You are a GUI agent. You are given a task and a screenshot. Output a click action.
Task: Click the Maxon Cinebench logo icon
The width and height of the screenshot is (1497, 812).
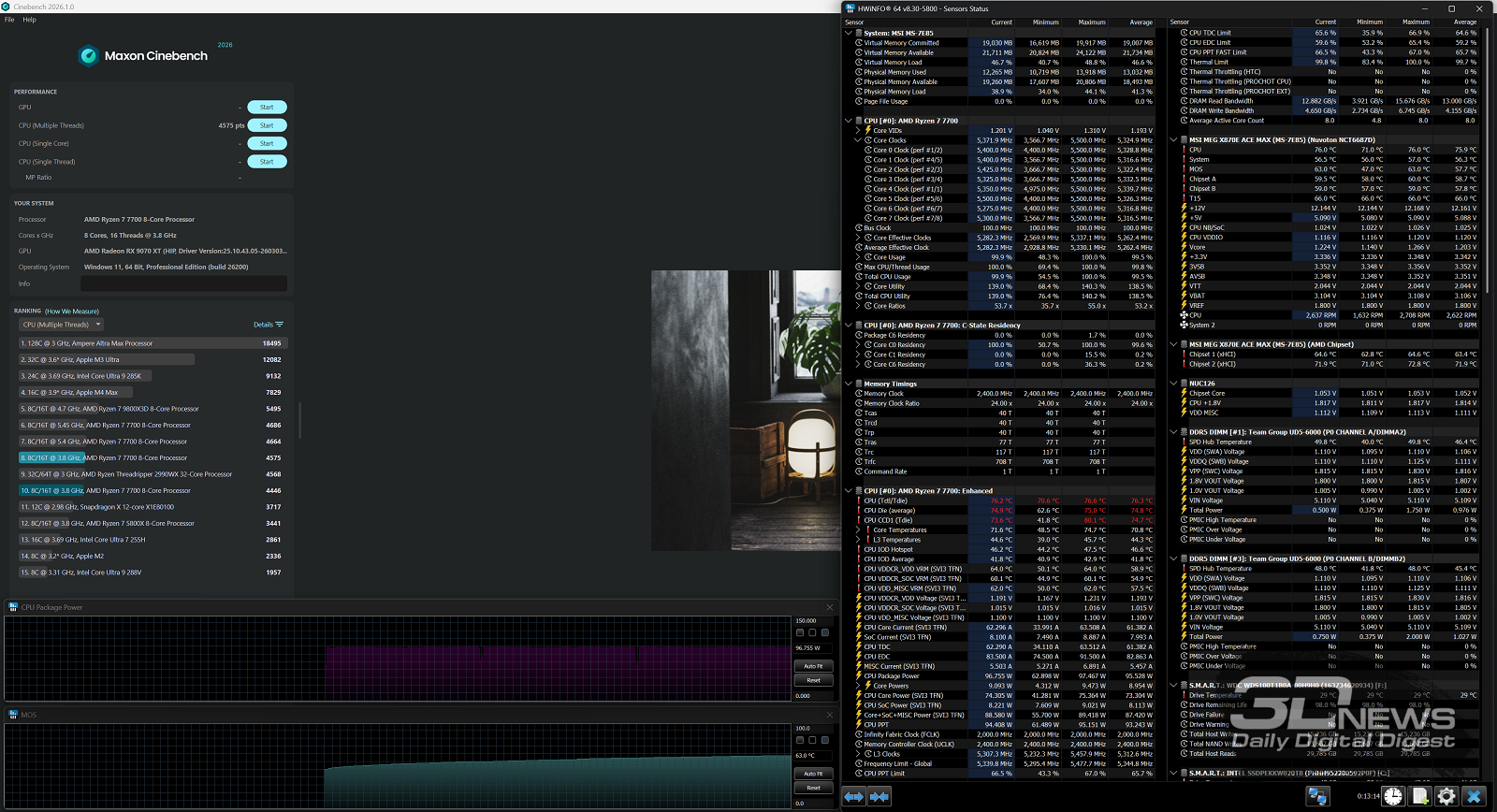89,56
